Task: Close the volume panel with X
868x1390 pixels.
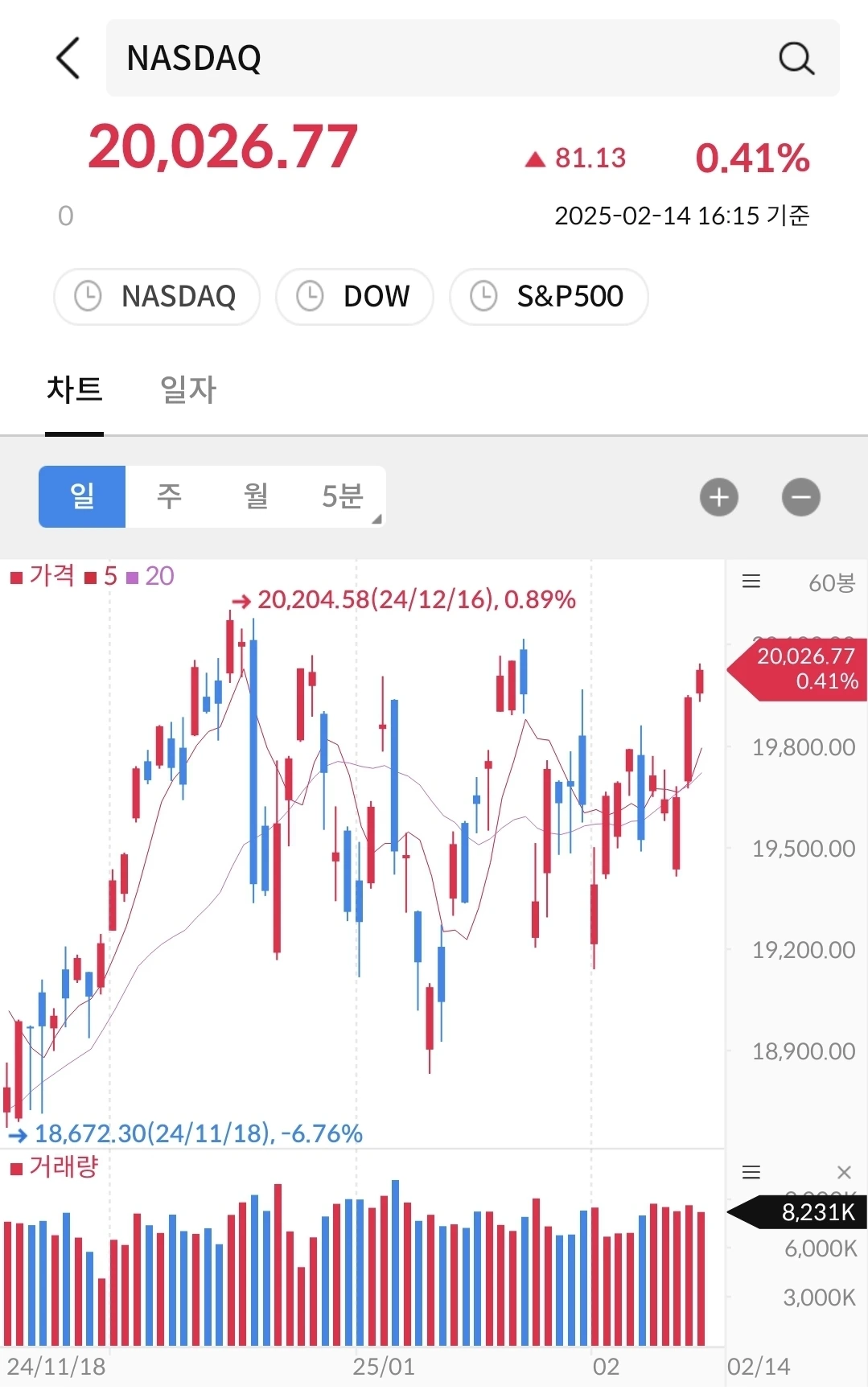Action: coord(844,1172)
